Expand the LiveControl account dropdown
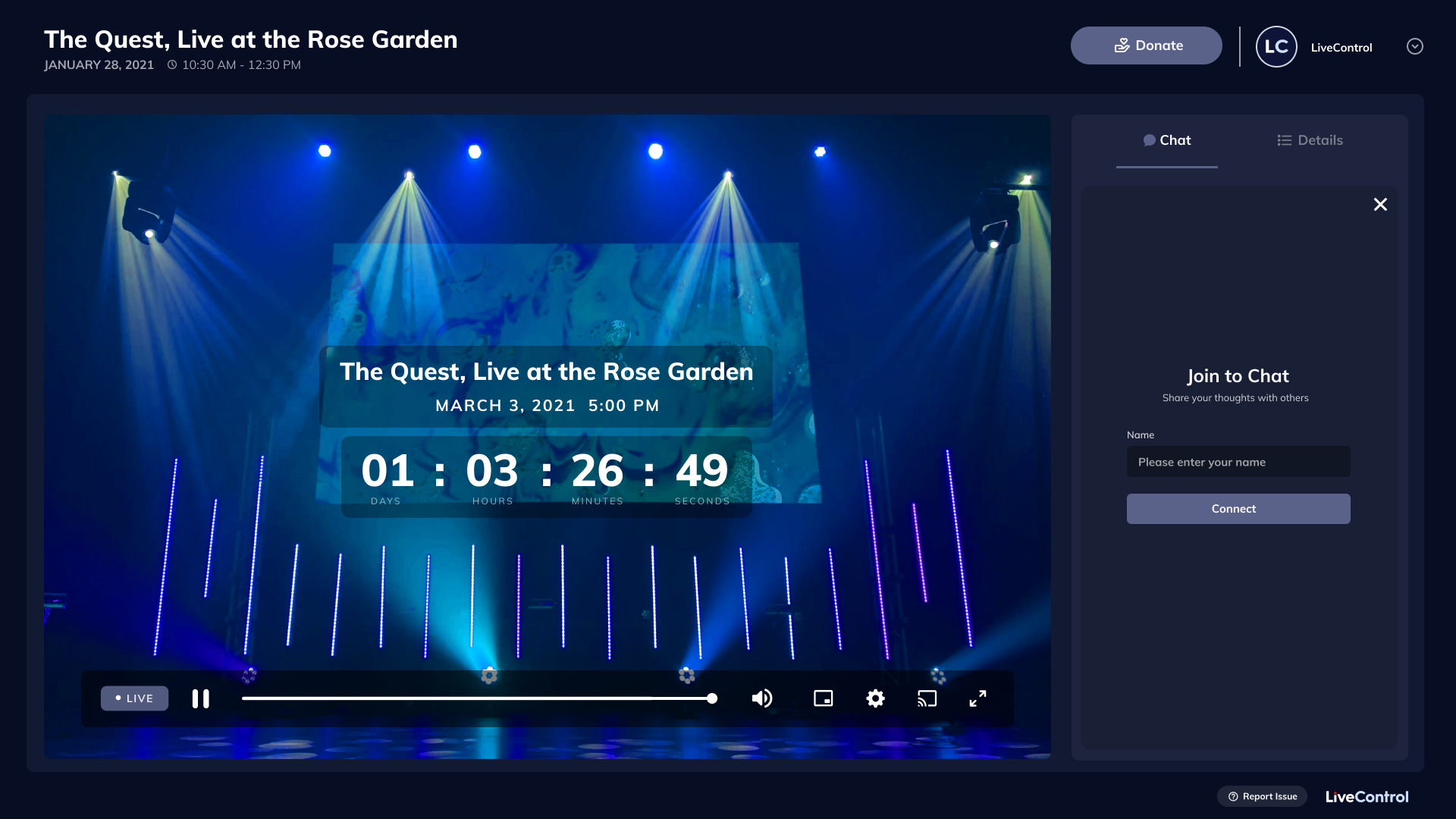This screenshot has height=819, width=1456. click(x=1414, y=46)
